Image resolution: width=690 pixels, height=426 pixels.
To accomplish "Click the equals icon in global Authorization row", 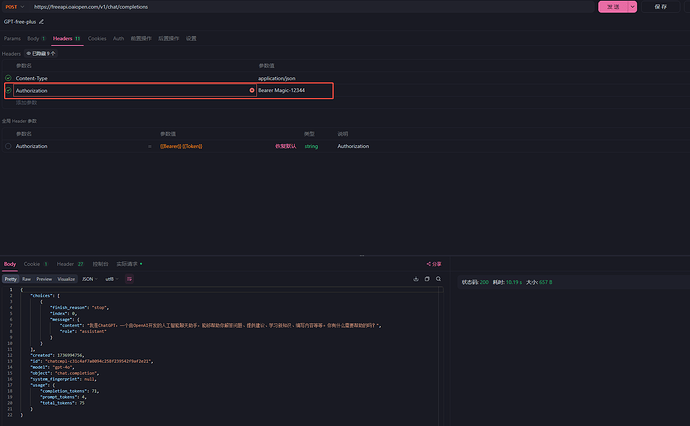I will click(x=150, y=146).
